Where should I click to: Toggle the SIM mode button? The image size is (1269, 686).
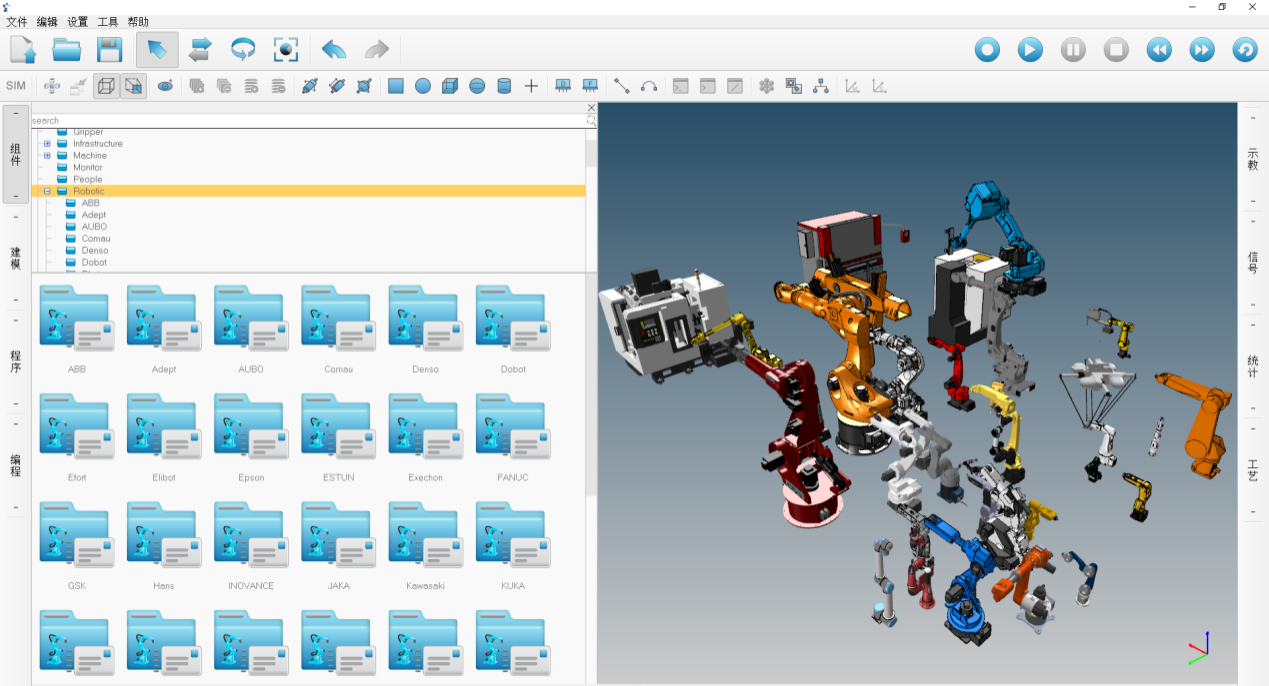pos(16,86)
